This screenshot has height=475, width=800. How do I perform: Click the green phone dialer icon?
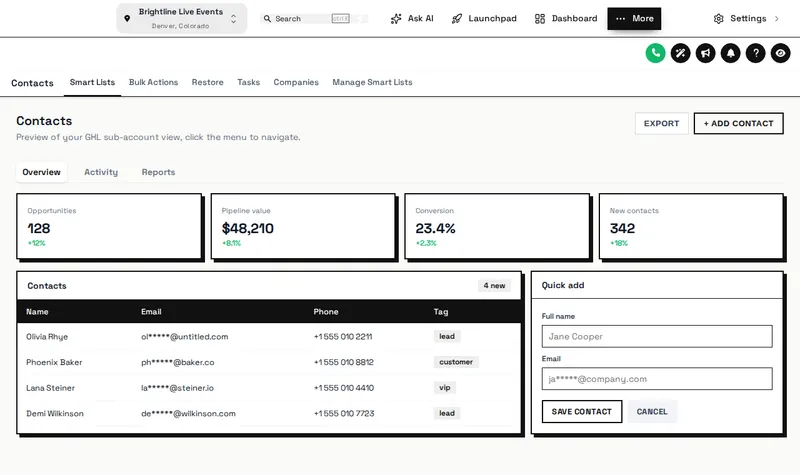(x=655, y=53)
